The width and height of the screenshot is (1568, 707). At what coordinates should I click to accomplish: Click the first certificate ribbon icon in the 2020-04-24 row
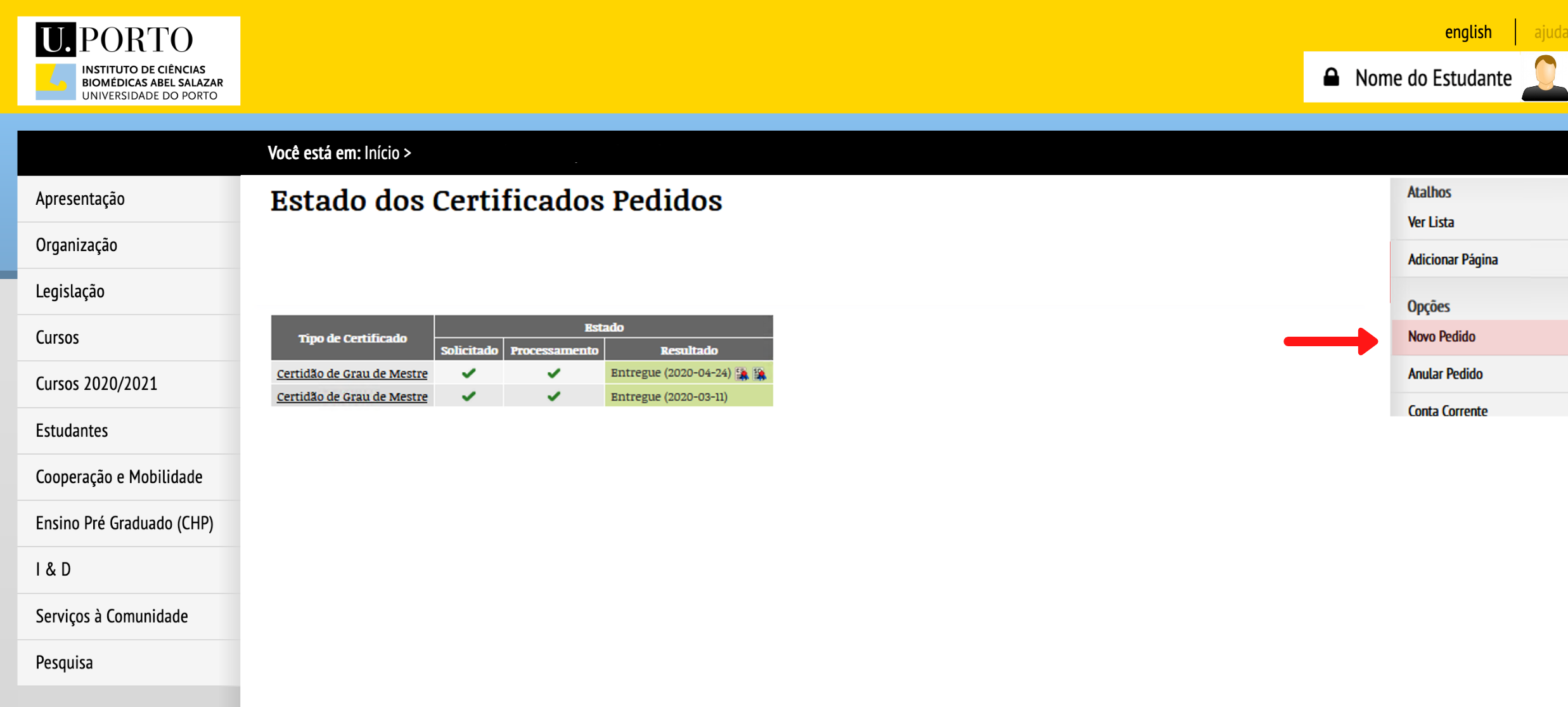tap(742, 374)
